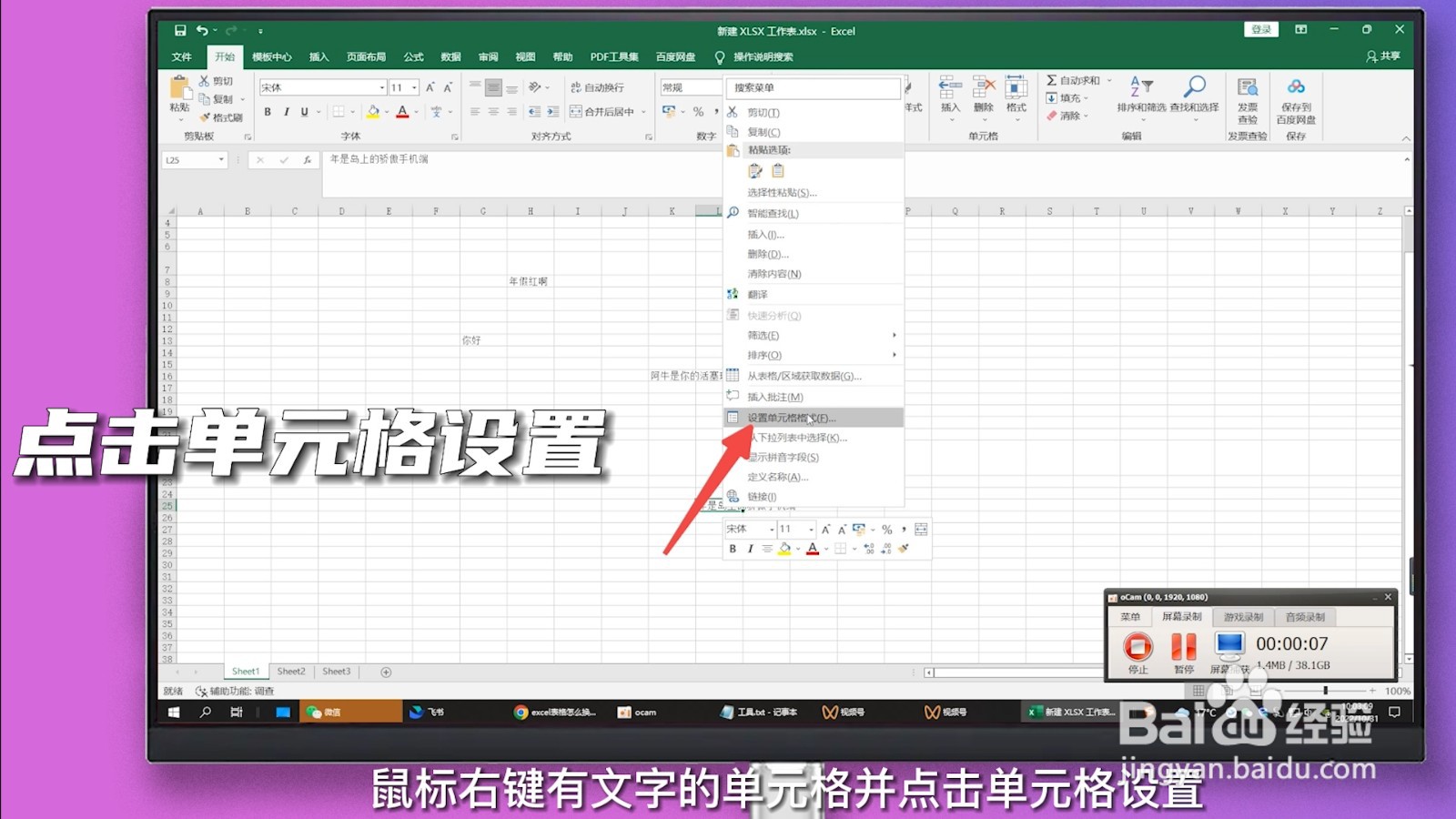Toggle italic formatting in ribbon font group
The width and height of the screenshot is (1456, 819).
tap(287, 112)
